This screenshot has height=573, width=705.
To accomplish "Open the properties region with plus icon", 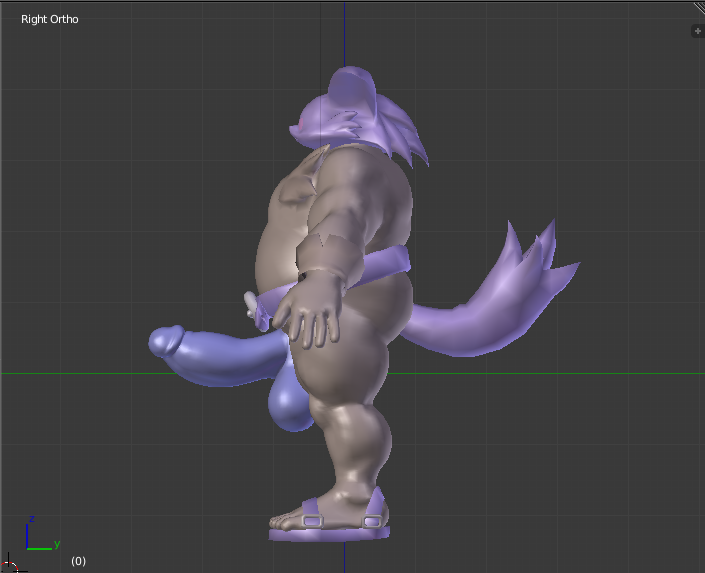I will pos(698,31).
